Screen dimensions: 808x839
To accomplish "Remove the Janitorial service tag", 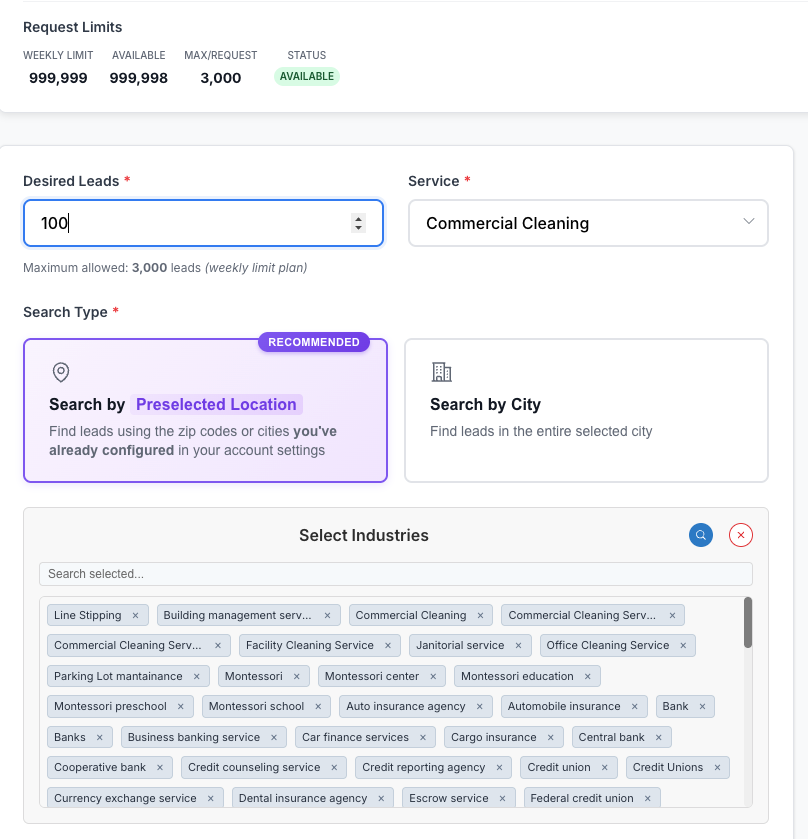I will 518,646.
